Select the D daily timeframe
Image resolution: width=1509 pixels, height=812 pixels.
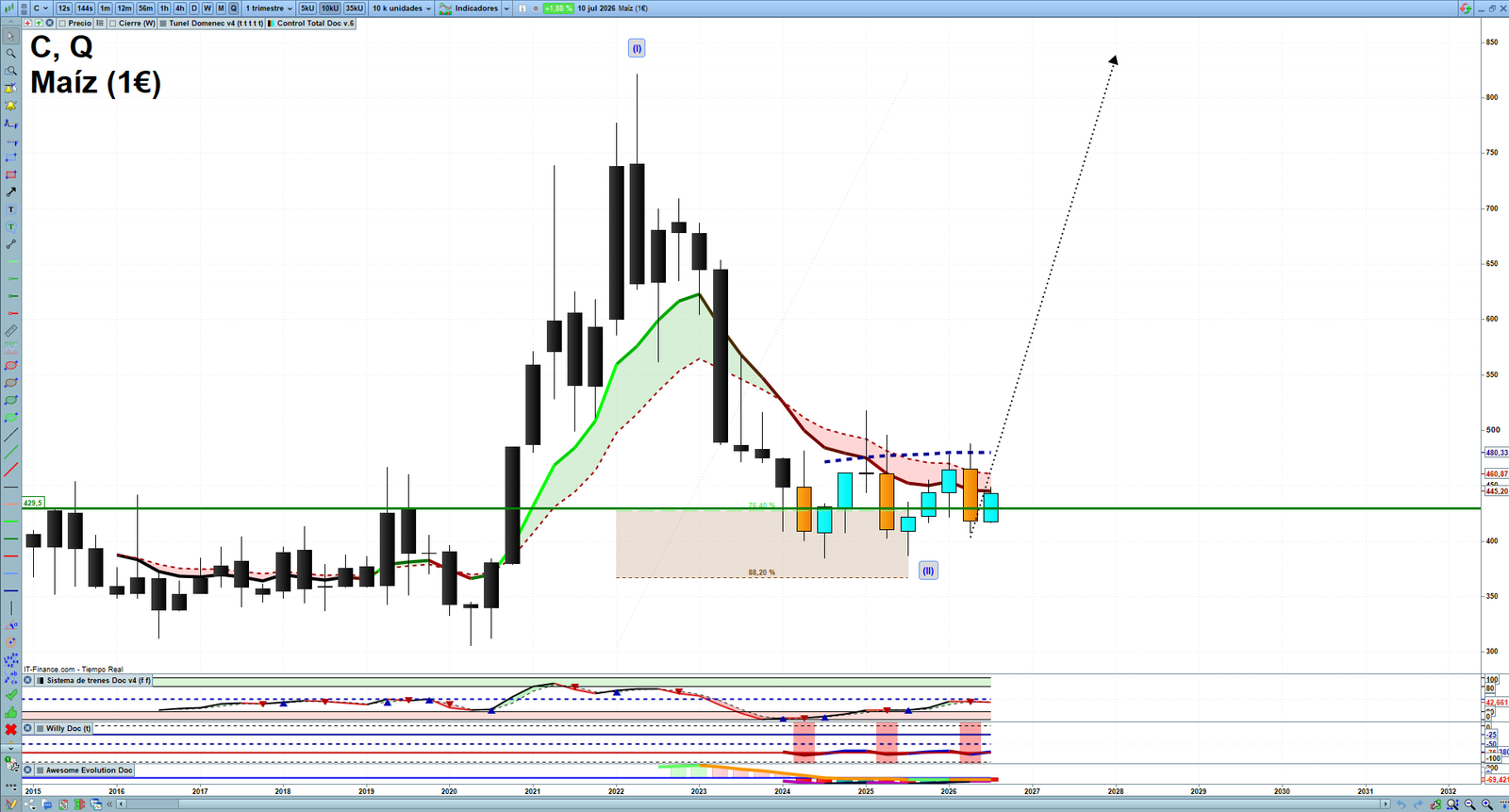pyautogui.click(x=194, y=8)
